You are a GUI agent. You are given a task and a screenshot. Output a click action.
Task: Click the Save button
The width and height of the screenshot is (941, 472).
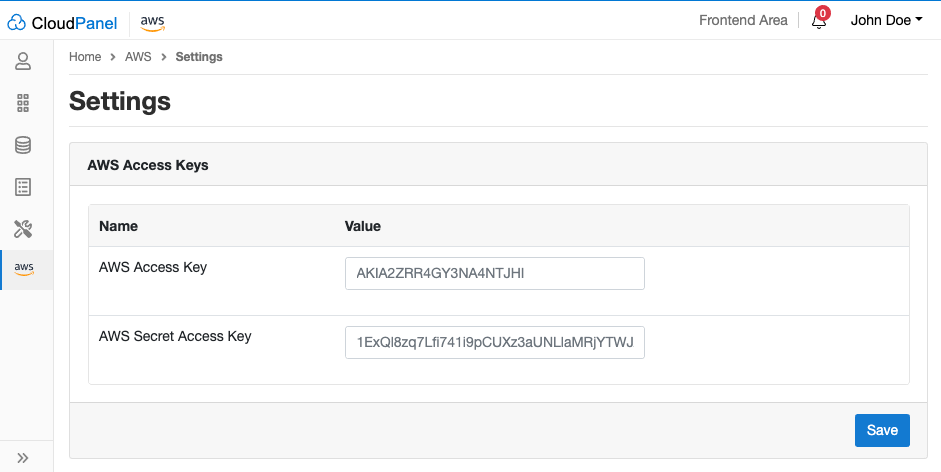click(882, 430)
